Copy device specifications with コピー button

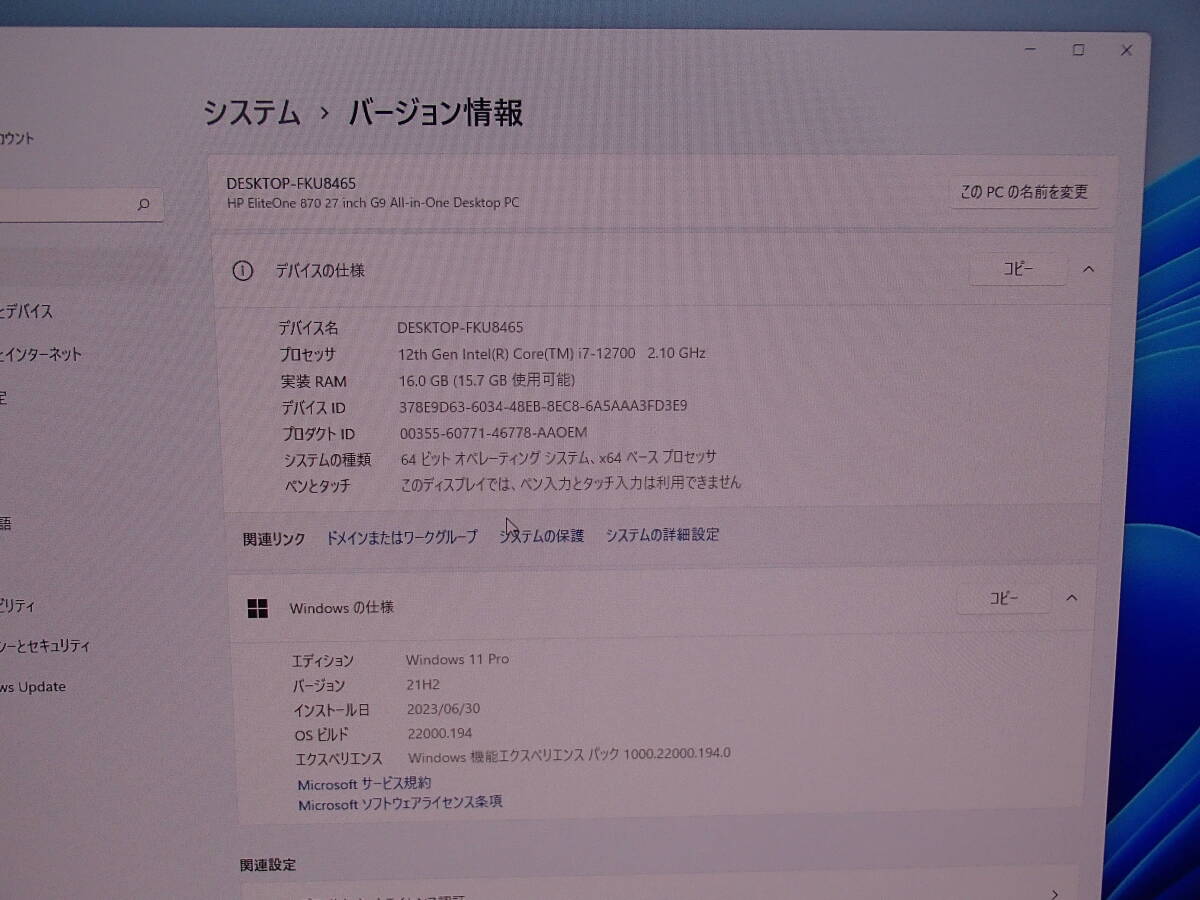coord(1018,269)
